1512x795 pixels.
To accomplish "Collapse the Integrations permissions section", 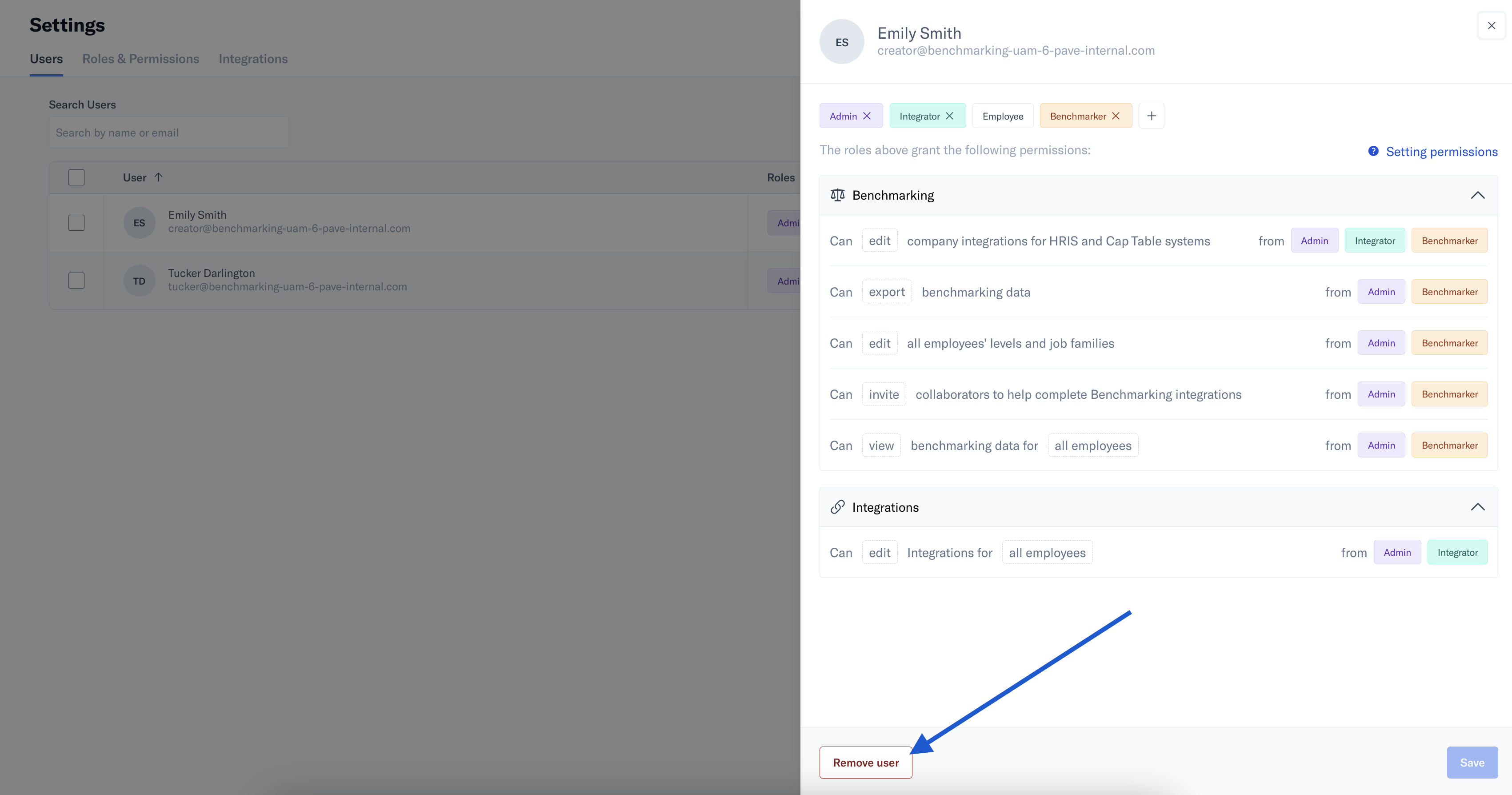I will pyautogui.click(x=1477, y=507).
